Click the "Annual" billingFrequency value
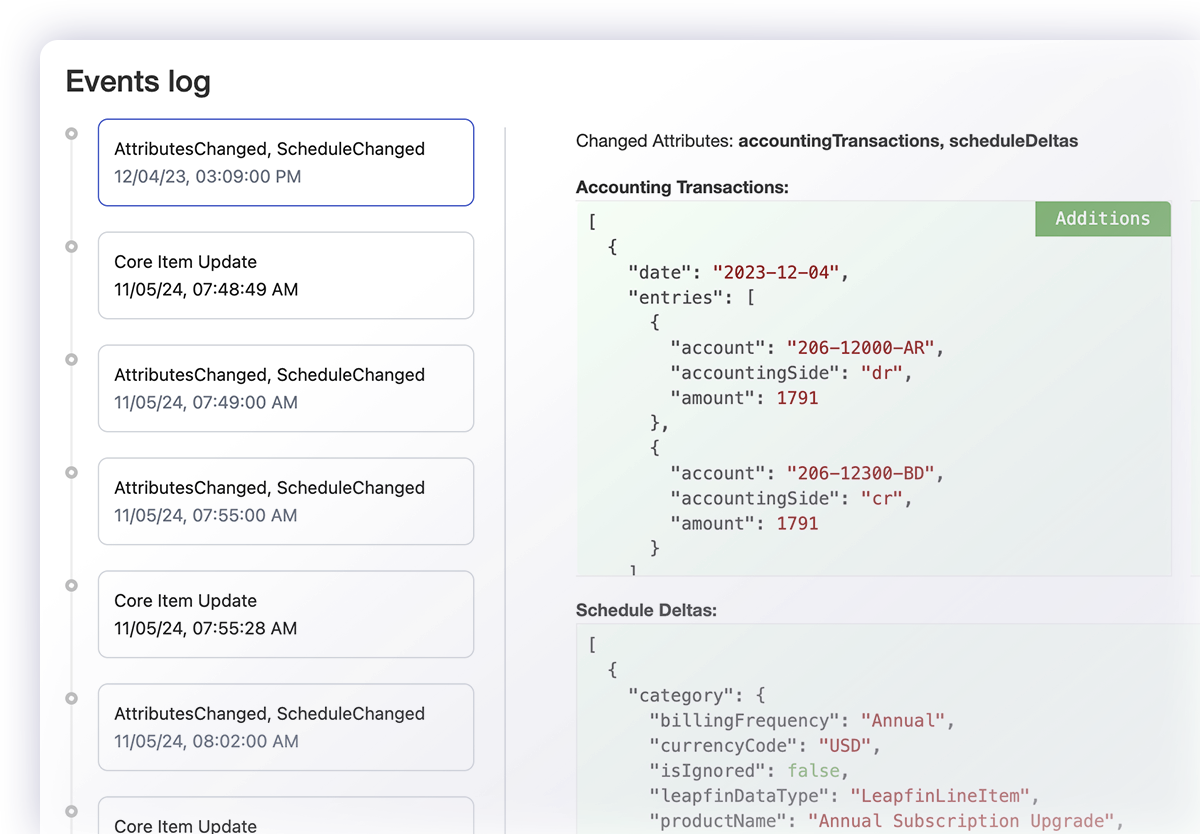This screenshot has width=1200, height=834. [x=902, y=721]
